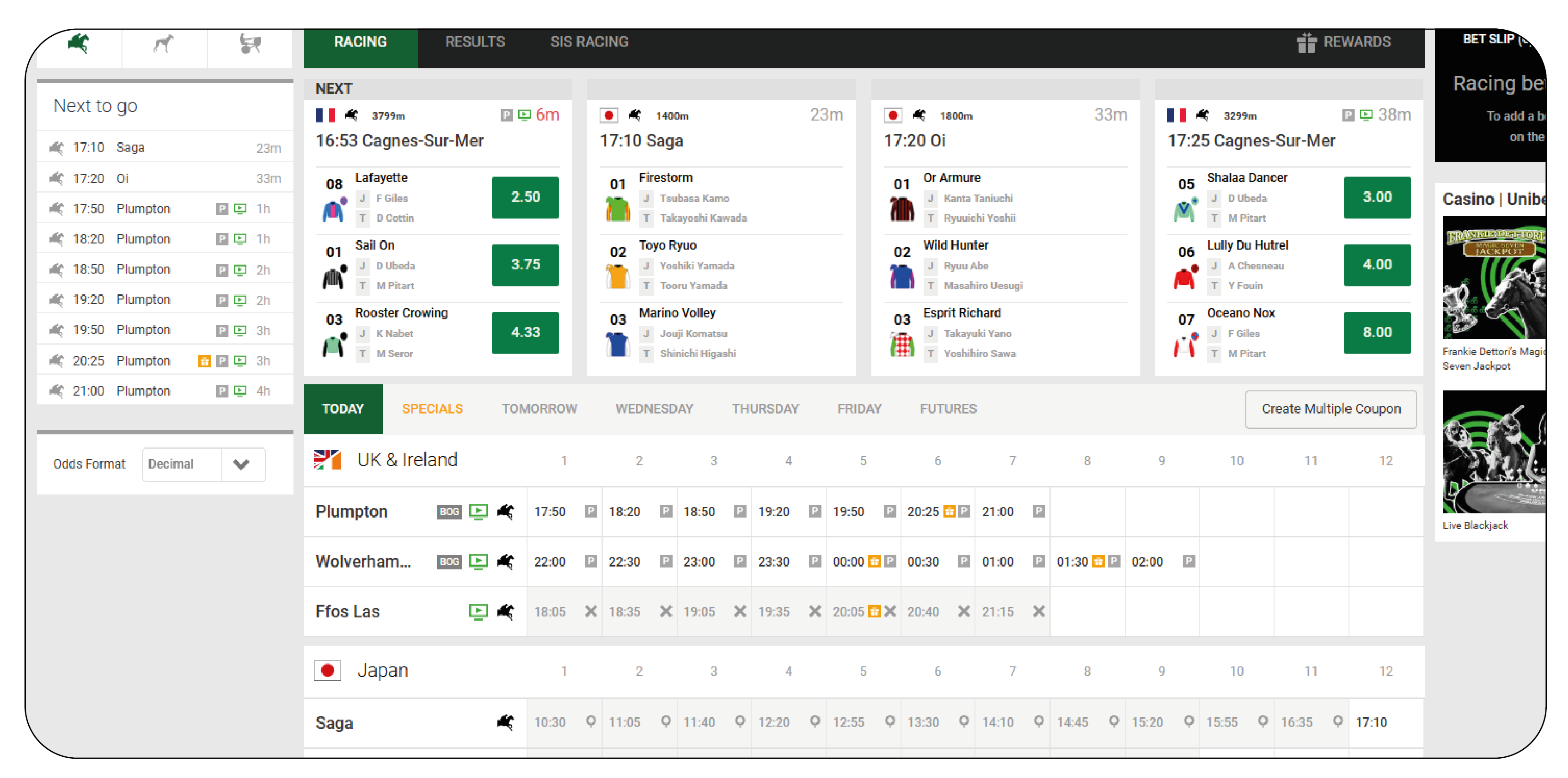This screenshot has height=778, width=1568.
Task: Click the Japan flag icon on 17:10 Saga card
Action: point(609,115)
